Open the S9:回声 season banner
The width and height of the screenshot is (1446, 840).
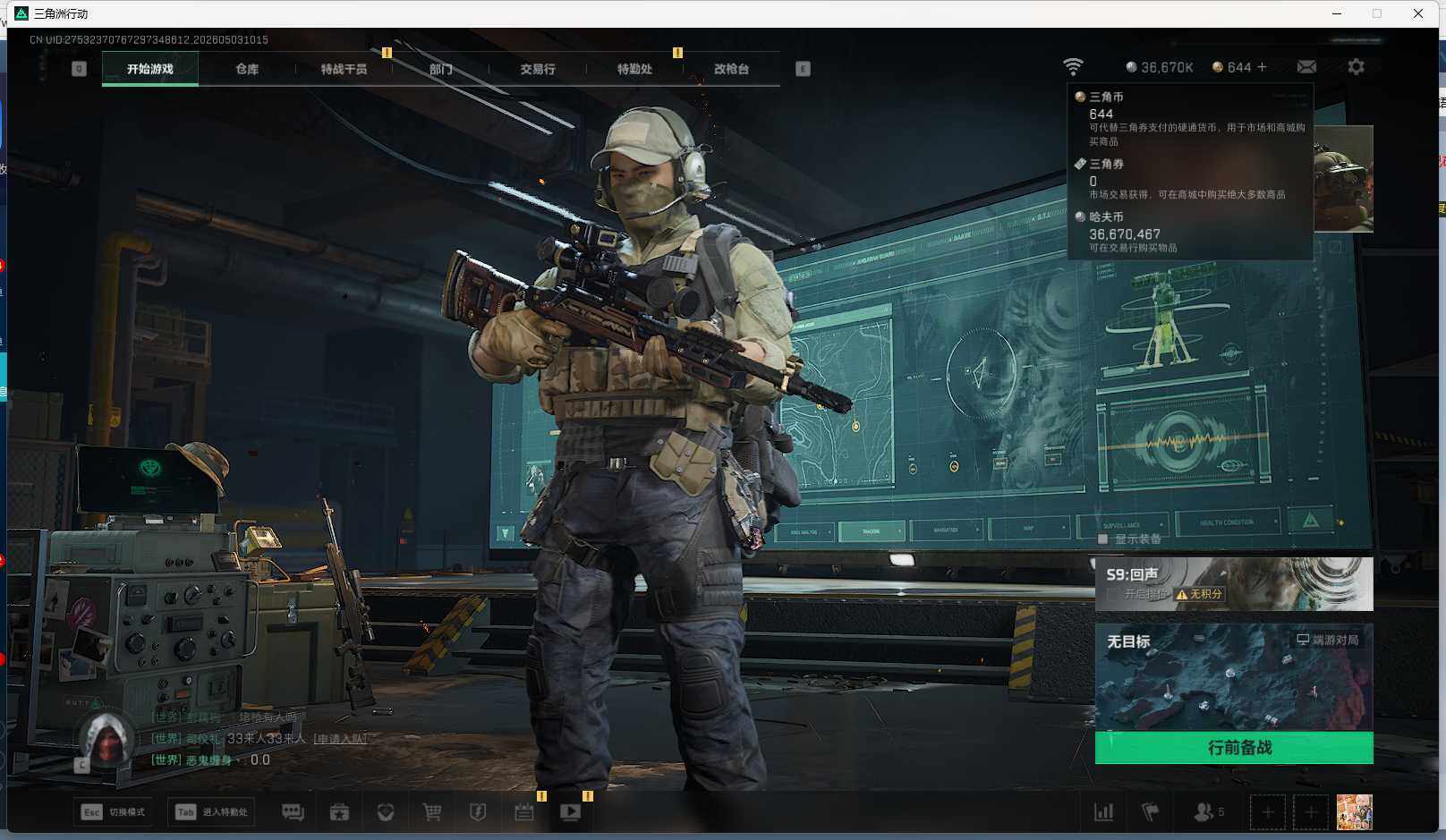[1234, 584]
